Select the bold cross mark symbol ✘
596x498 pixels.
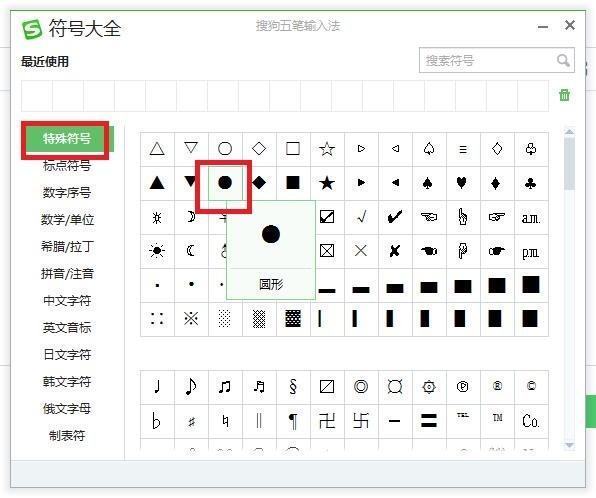395,251
